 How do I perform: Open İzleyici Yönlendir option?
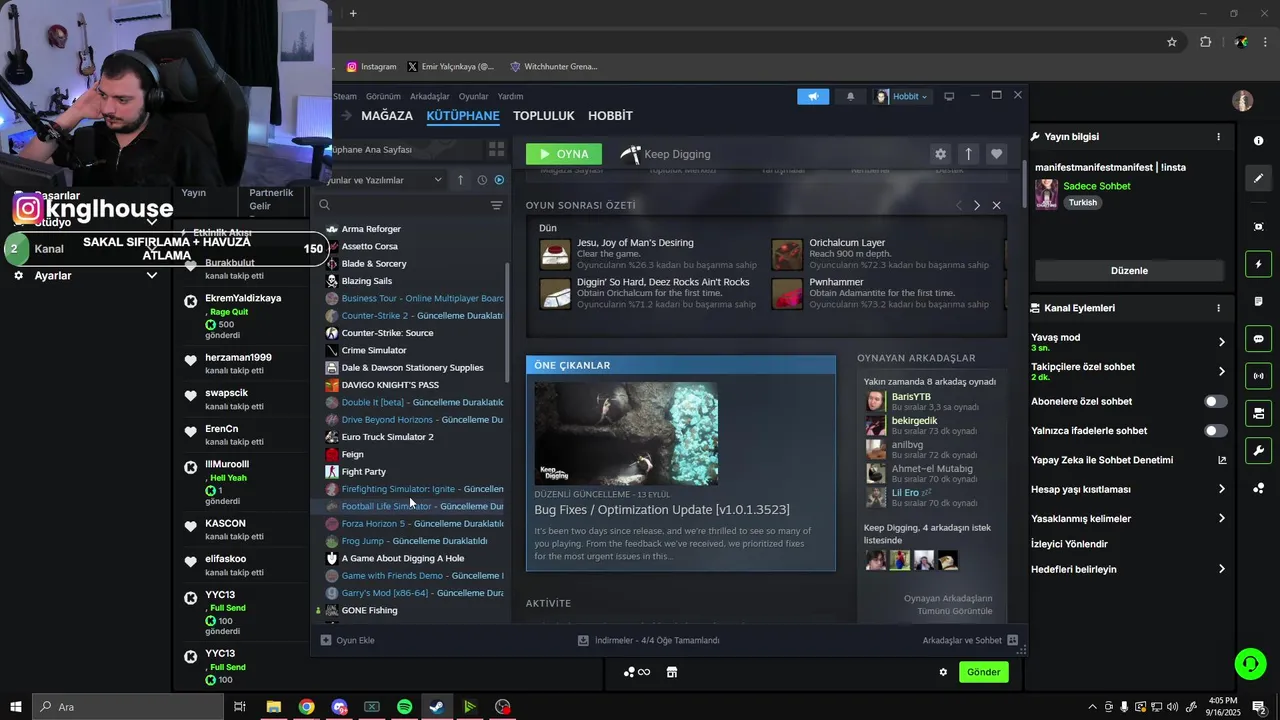(x=1070, y=544)
